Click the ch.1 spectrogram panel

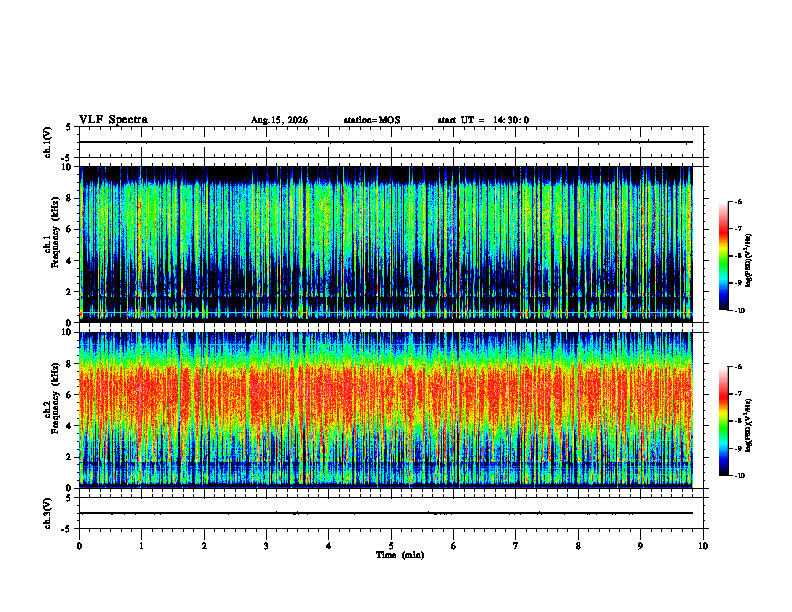(386, 244)
